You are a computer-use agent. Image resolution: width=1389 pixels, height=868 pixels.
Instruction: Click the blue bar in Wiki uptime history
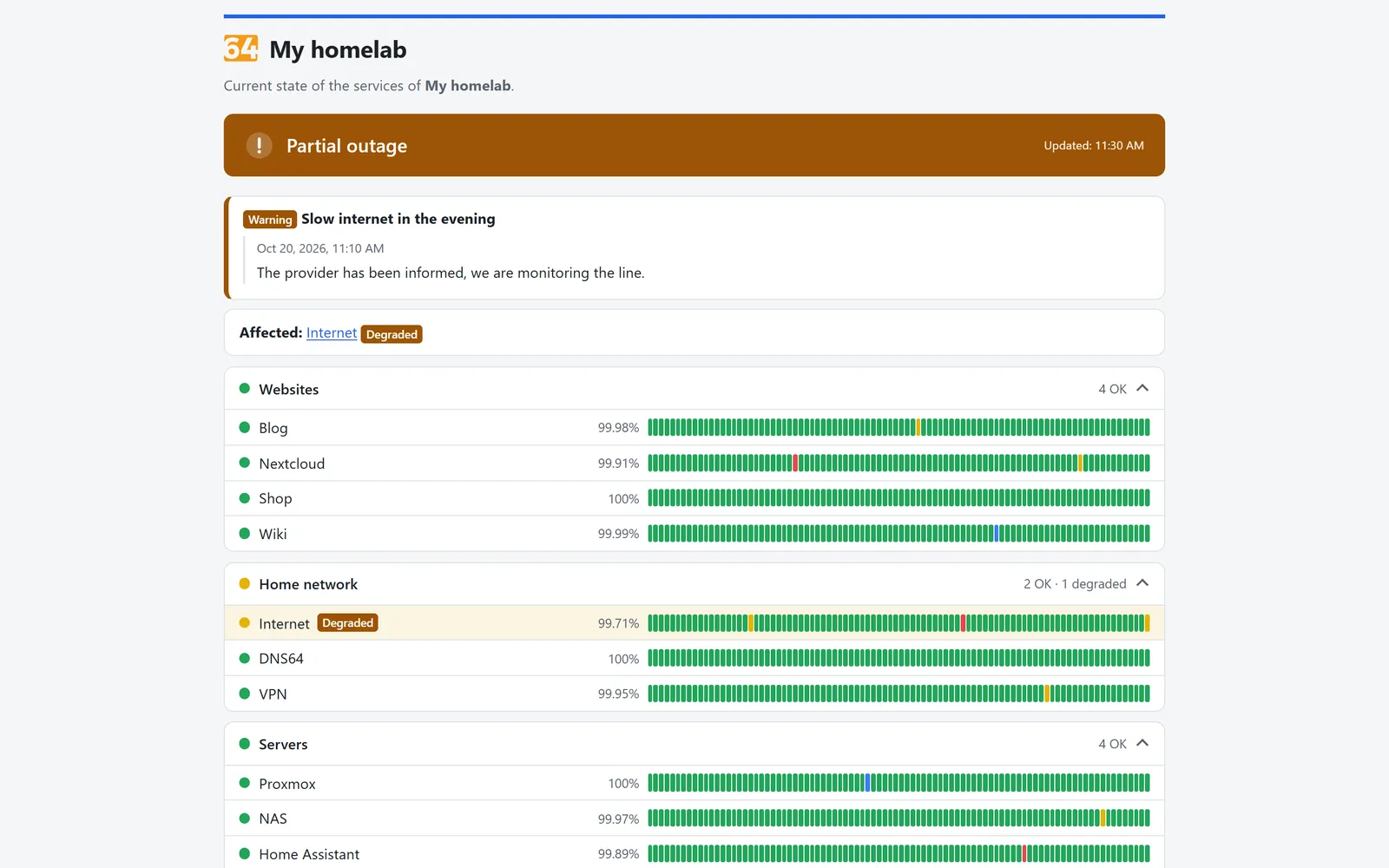click(997, 533)
